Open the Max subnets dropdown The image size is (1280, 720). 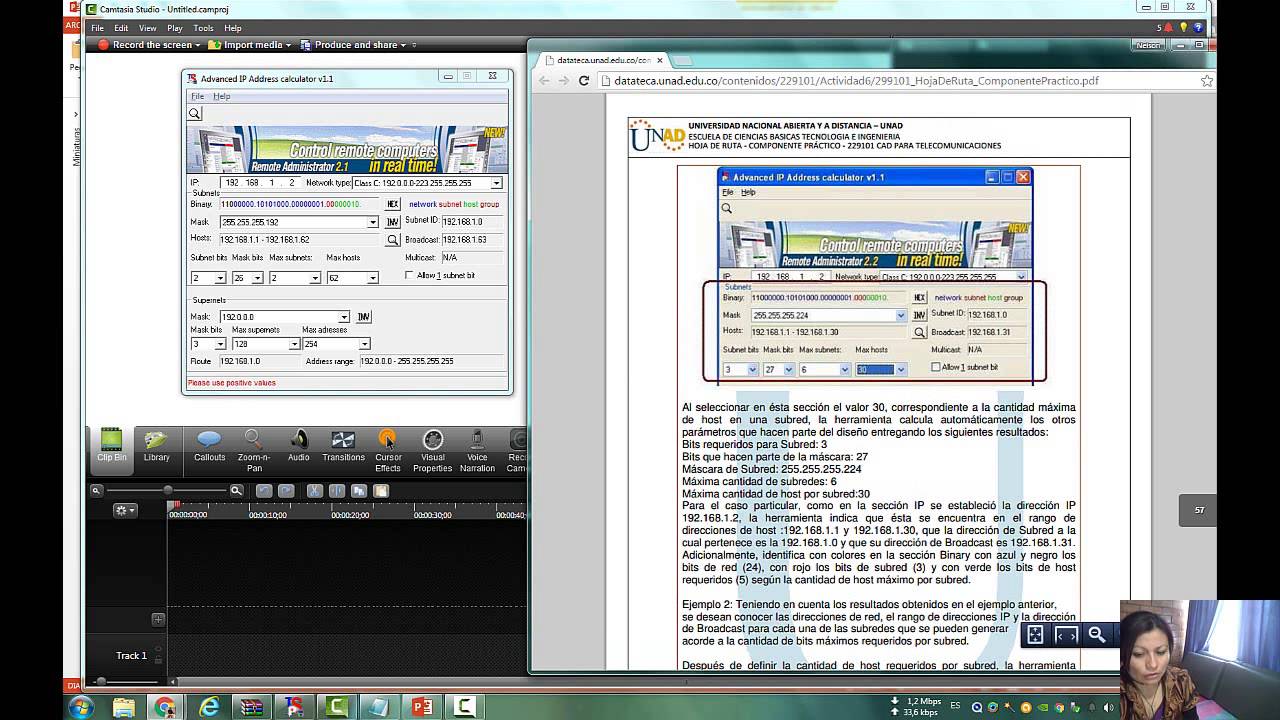(315, 278)
